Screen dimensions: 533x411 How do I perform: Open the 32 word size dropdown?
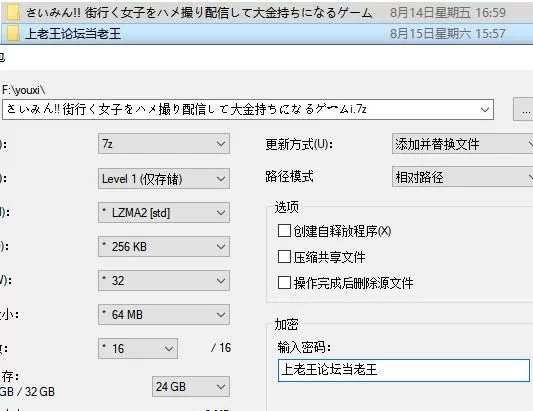pos(164,280)
